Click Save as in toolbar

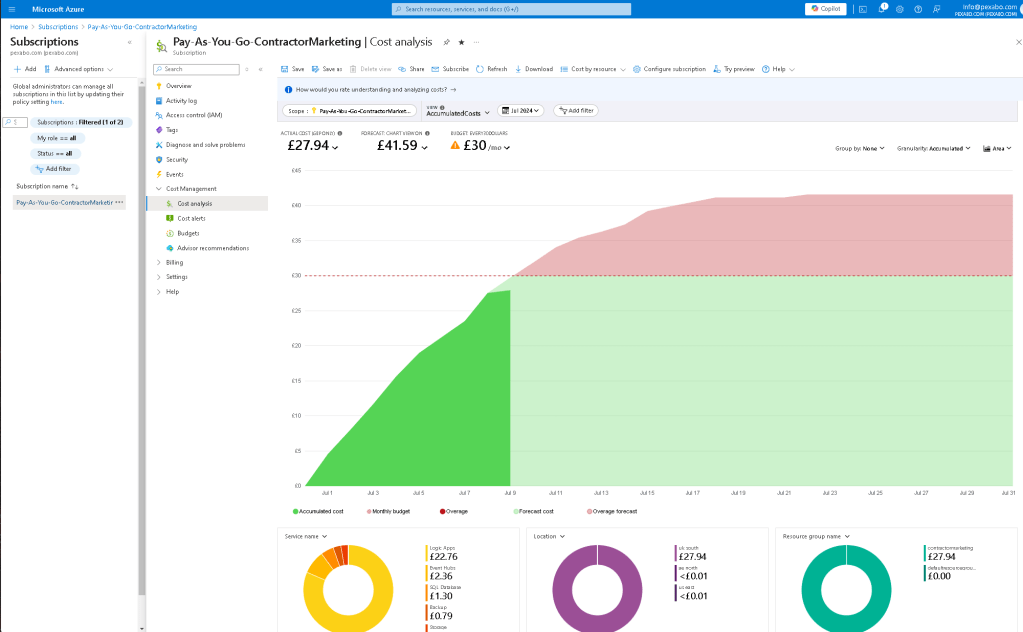pyautogui.click(x=327, y=69)
